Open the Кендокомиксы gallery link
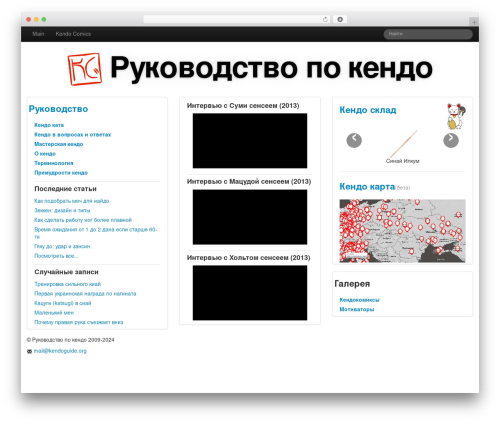500x423 pixels. [359, 300]
